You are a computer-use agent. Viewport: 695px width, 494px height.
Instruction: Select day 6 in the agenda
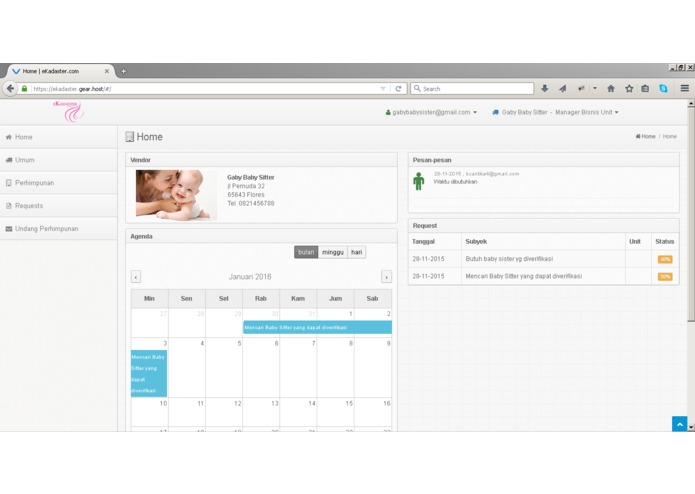[261, 368]
